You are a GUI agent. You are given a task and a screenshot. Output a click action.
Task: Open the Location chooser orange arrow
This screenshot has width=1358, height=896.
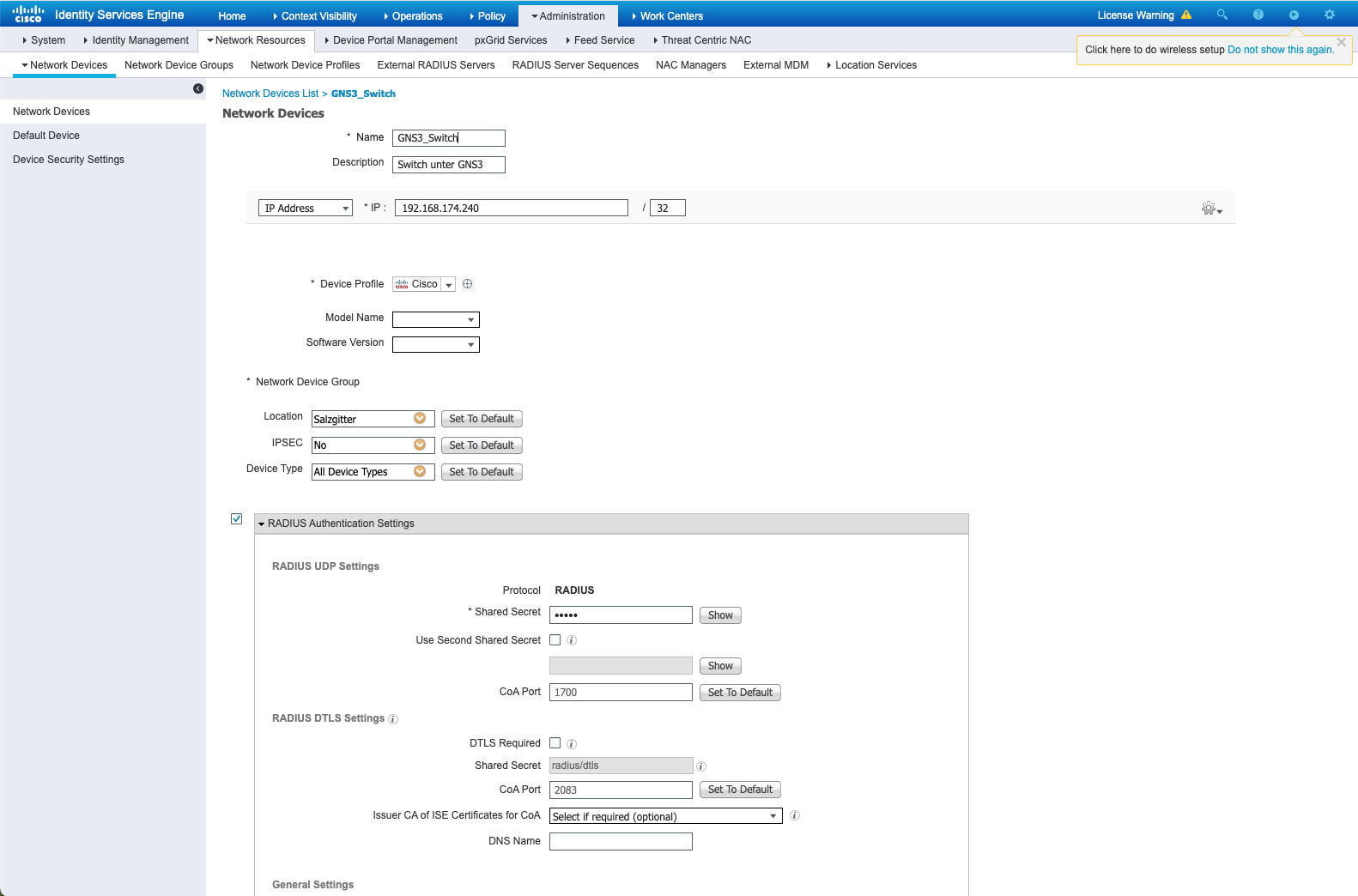(420, 418)
